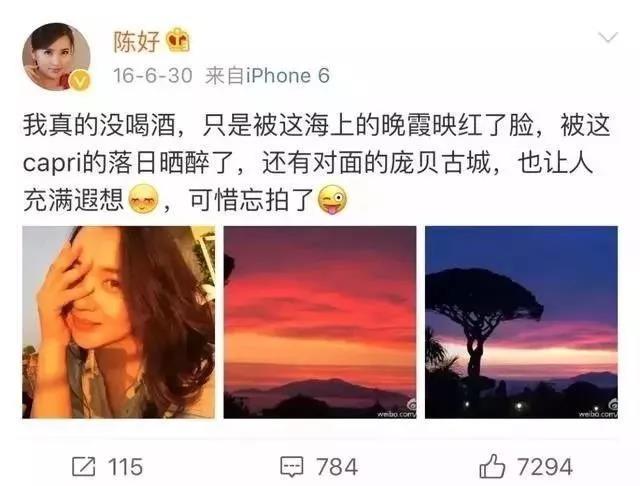The width and height of the screenshot is (640, 486).
Task: Tap the username 陈好
Action: click(x=136, y=41)
